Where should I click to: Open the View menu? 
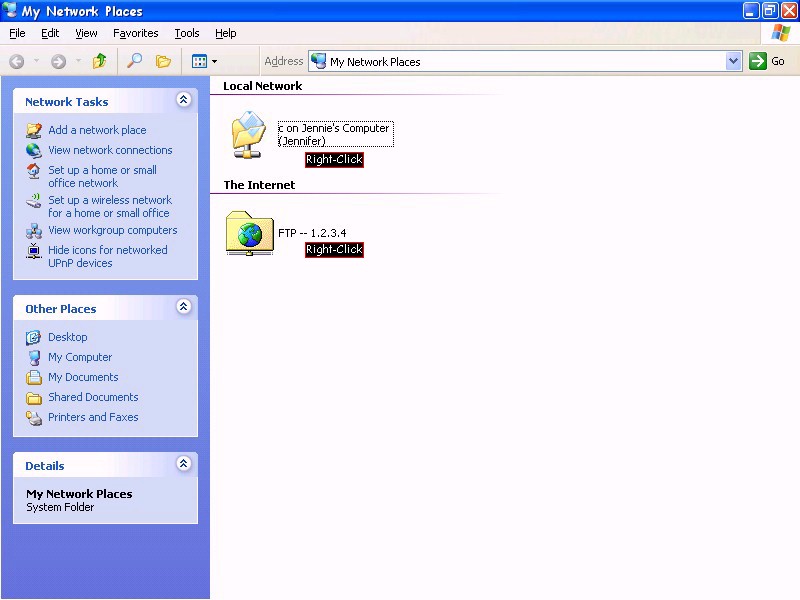[86, 33]
